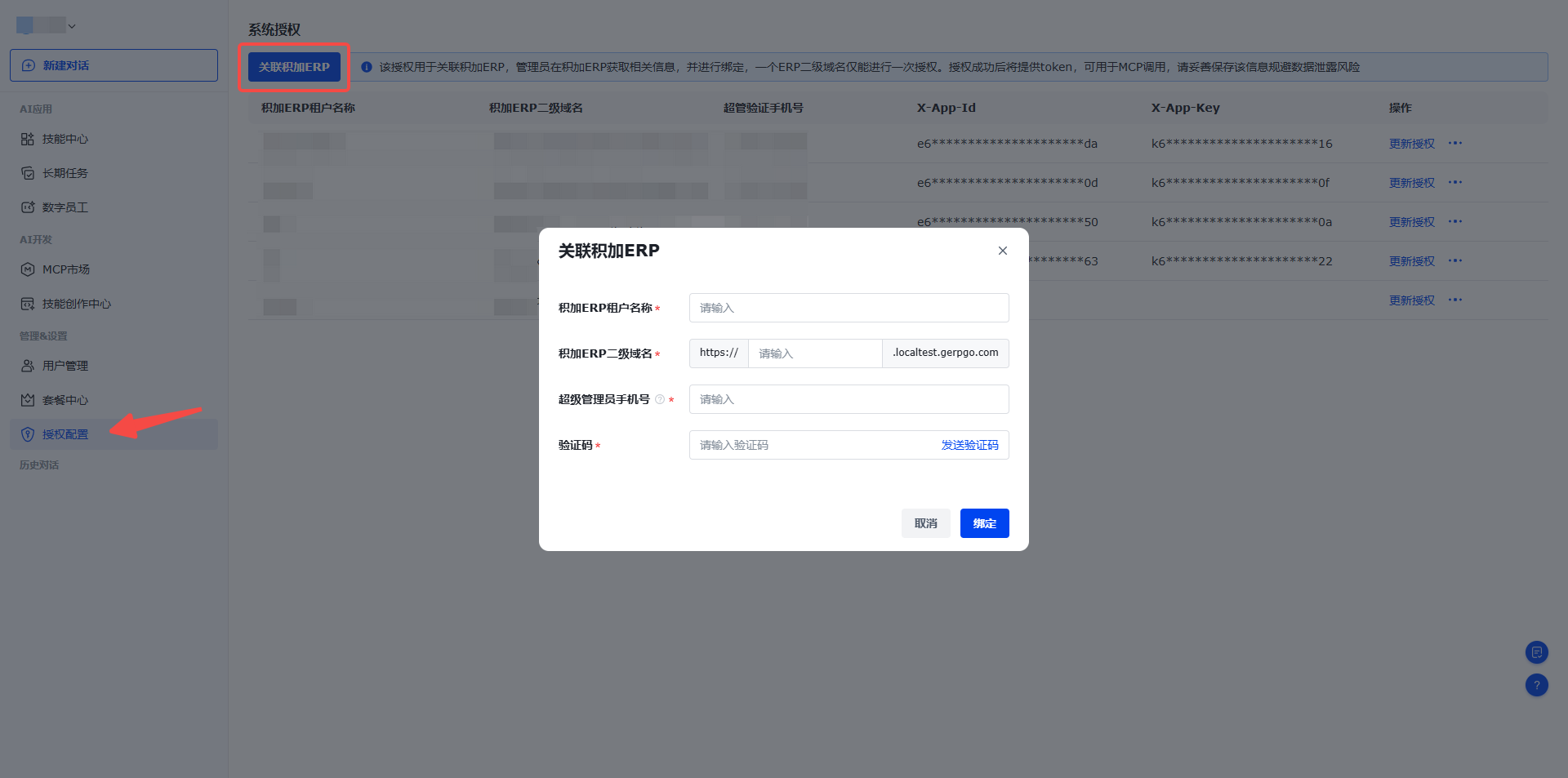Image resolution: width=1568 pixels, height=778 pixels.
Task: Click the 取消 button
Action: [x=925, y=523]
